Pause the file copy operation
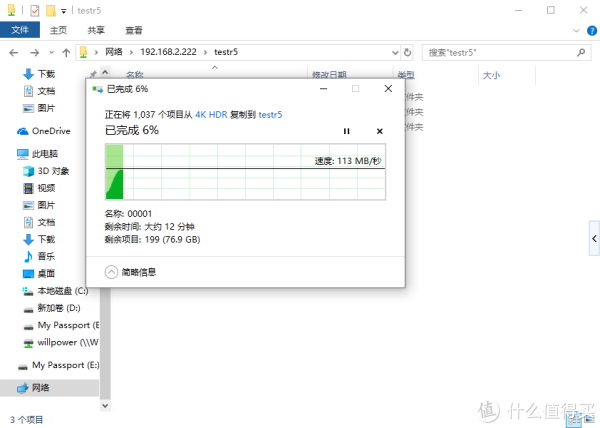Image resolution: width=600 pixels, height=428 pixels. [x=347, y=131]
